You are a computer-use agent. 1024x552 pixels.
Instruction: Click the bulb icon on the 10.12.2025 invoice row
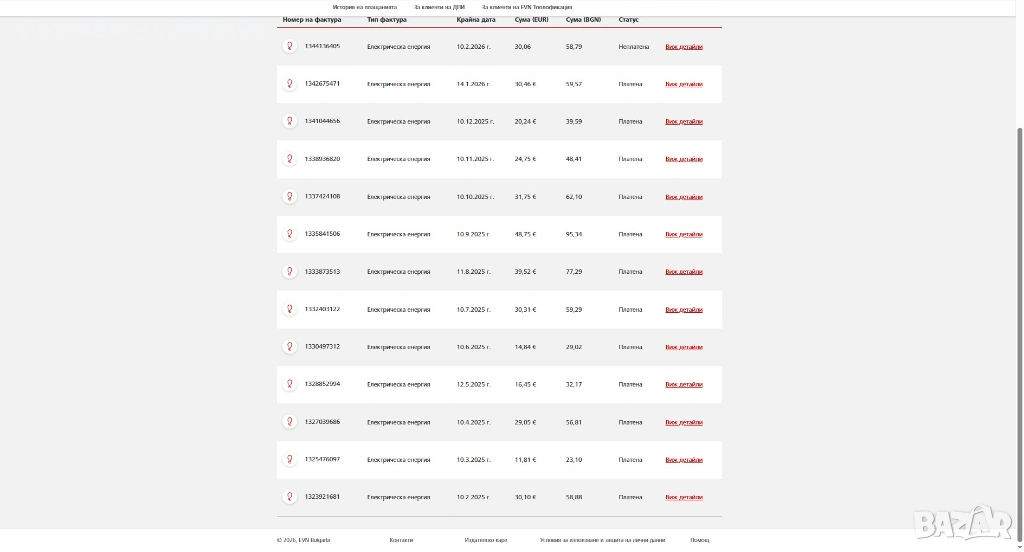tap(290, 121)
